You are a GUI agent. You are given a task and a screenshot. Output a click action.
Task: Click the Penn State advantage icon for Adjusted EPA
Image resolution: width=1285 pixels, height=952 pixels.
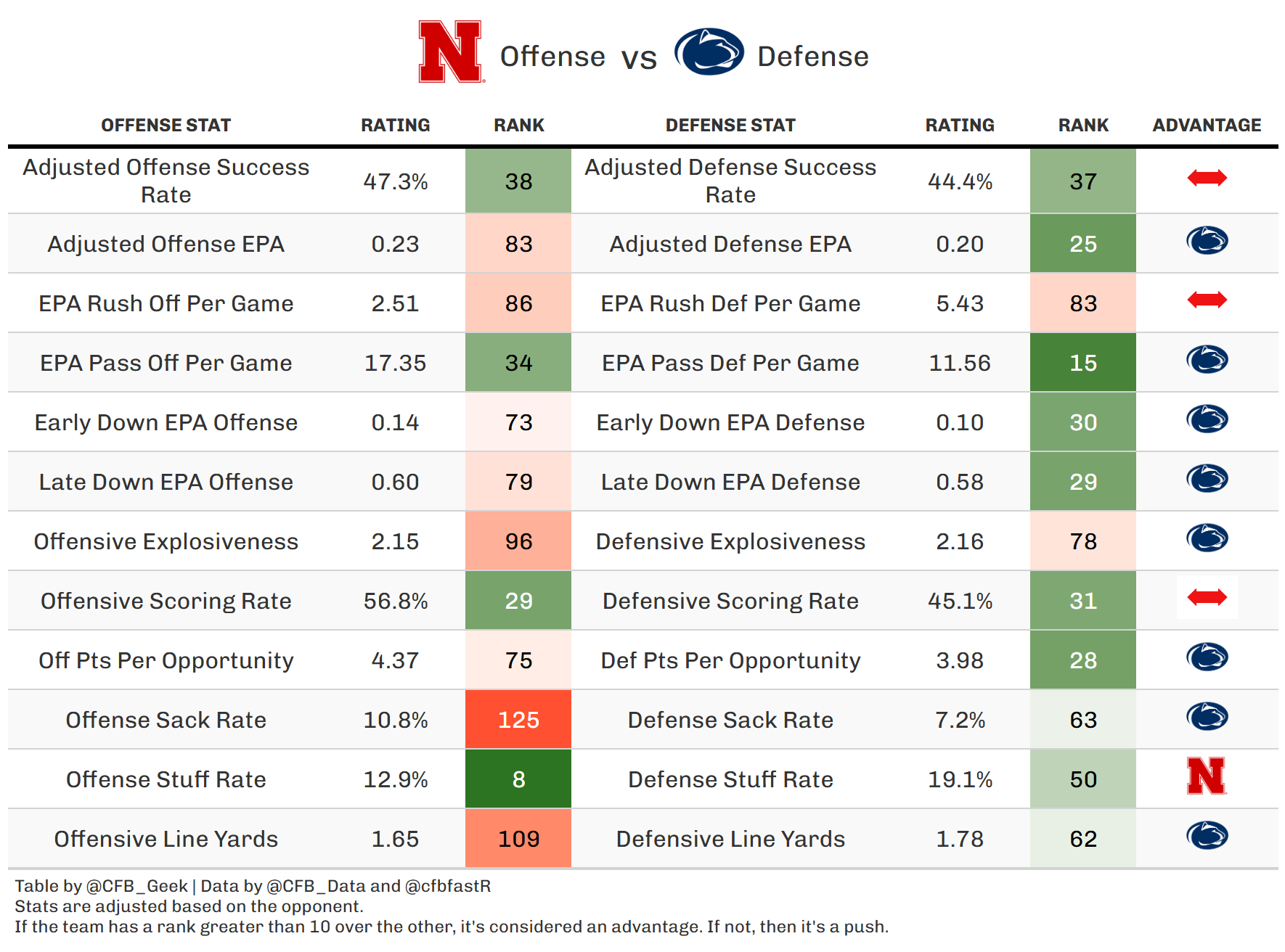(x=1207, y=241)
